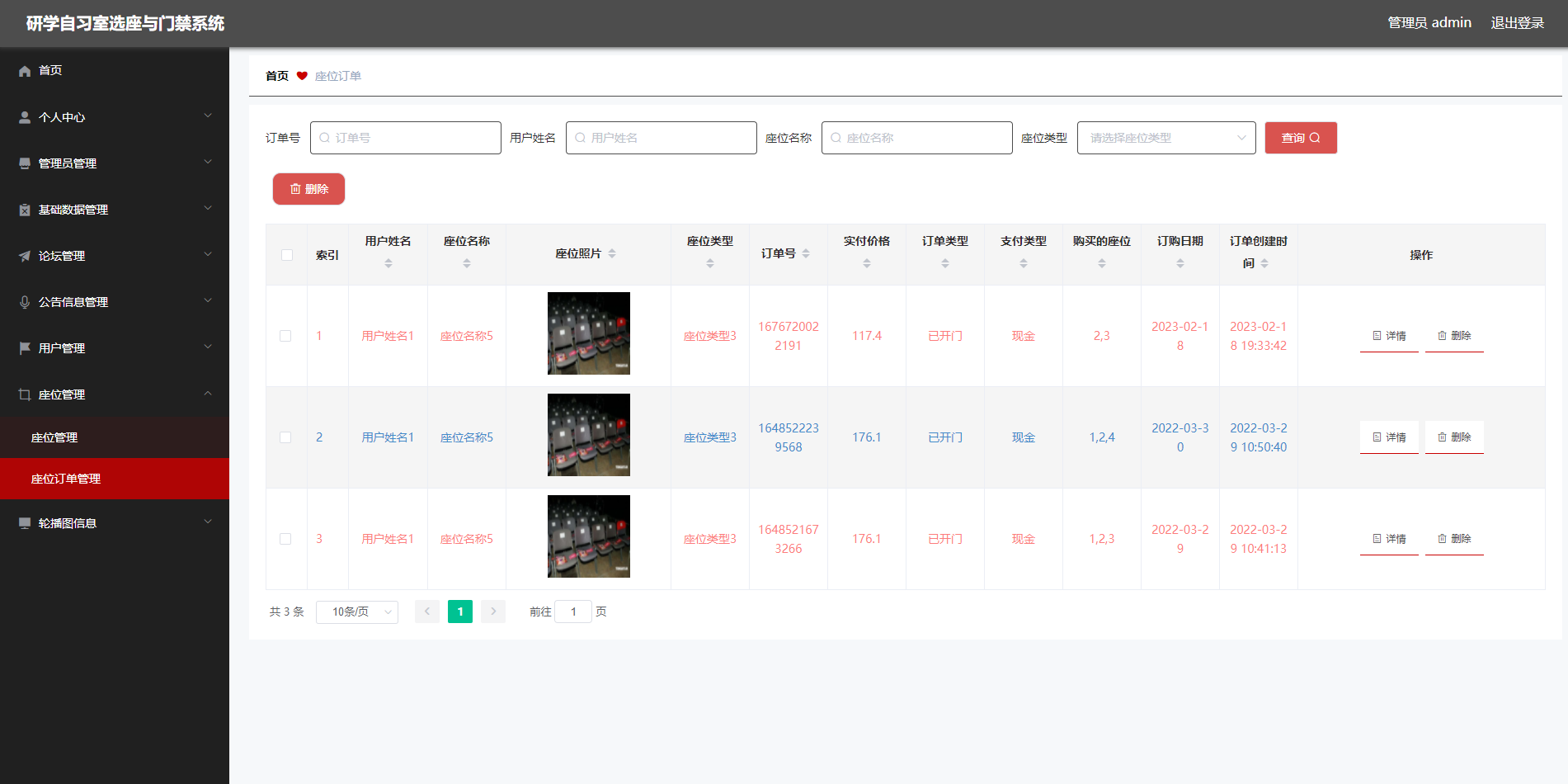Open the 首页 sidebar menu item
The width and height of the screenshot is (1568, 784).
[x=115, y=71]
